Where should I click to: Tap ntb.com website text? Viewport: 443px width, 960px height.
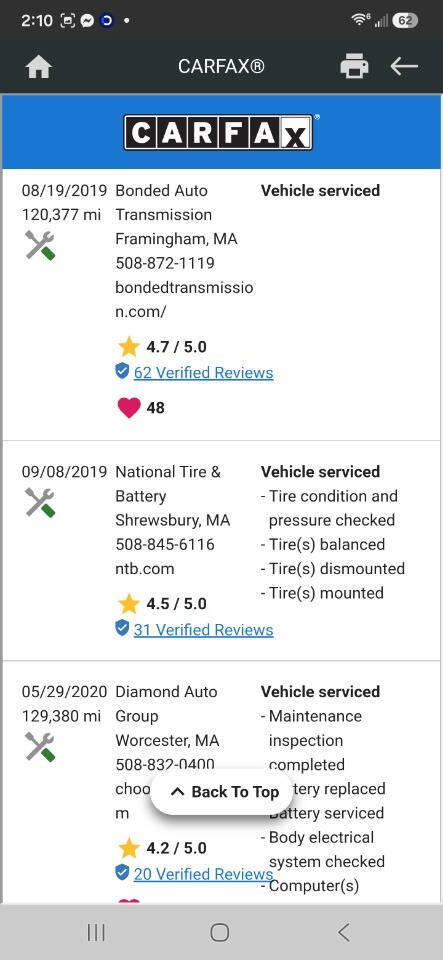(145, 569)
